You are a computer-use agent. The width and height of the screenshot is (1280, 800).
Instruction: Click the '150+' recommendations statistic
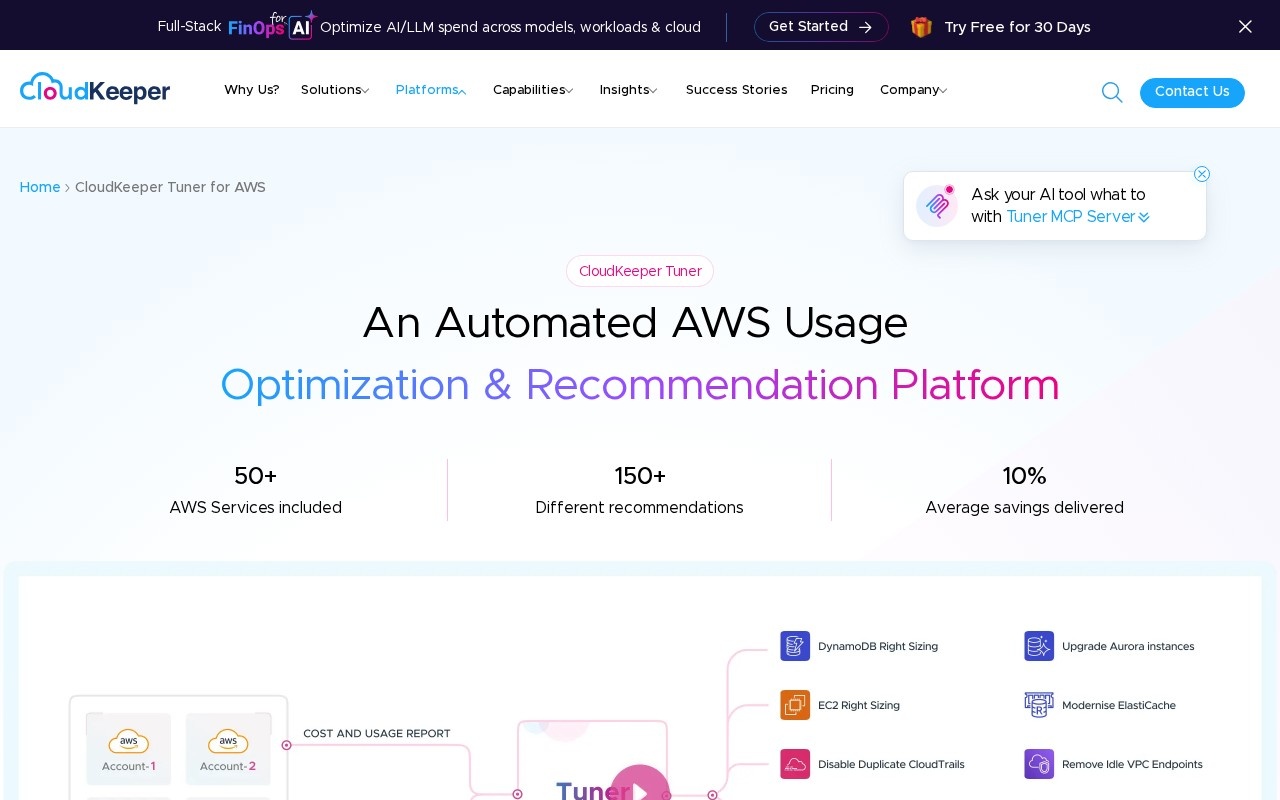pos(640,476)
